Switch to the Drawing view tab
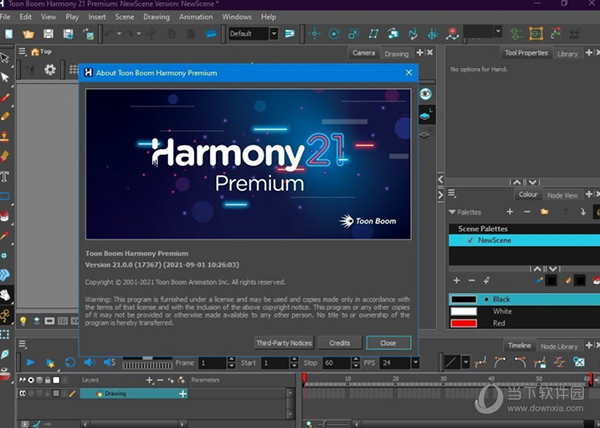This screenshot has width=600, height=428. pyautogui.click(x=396, y=54)
